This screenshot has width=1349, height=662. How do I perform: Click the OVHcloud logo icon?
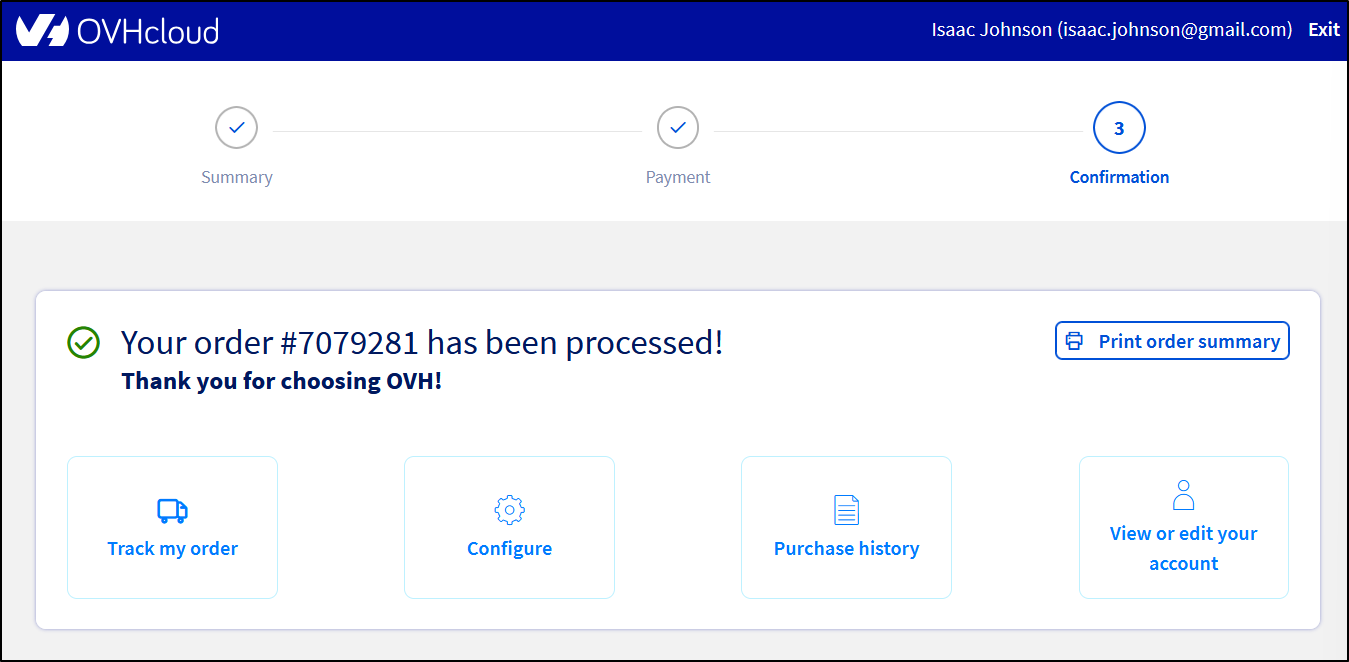[42, 31]
